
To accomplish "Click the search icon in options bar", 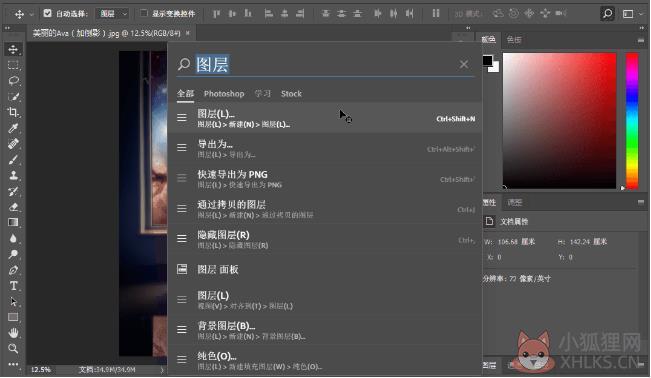I will coord(607,14).
